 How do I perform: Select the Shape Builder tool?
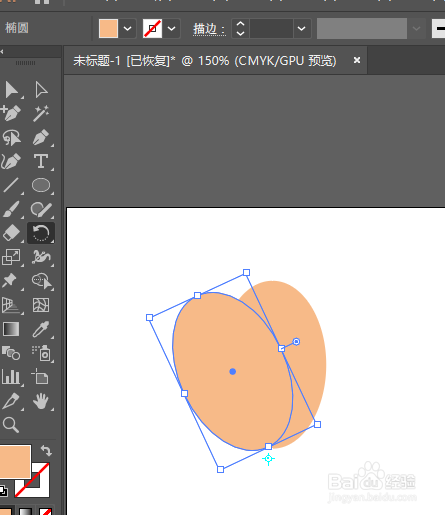point(42,281)
